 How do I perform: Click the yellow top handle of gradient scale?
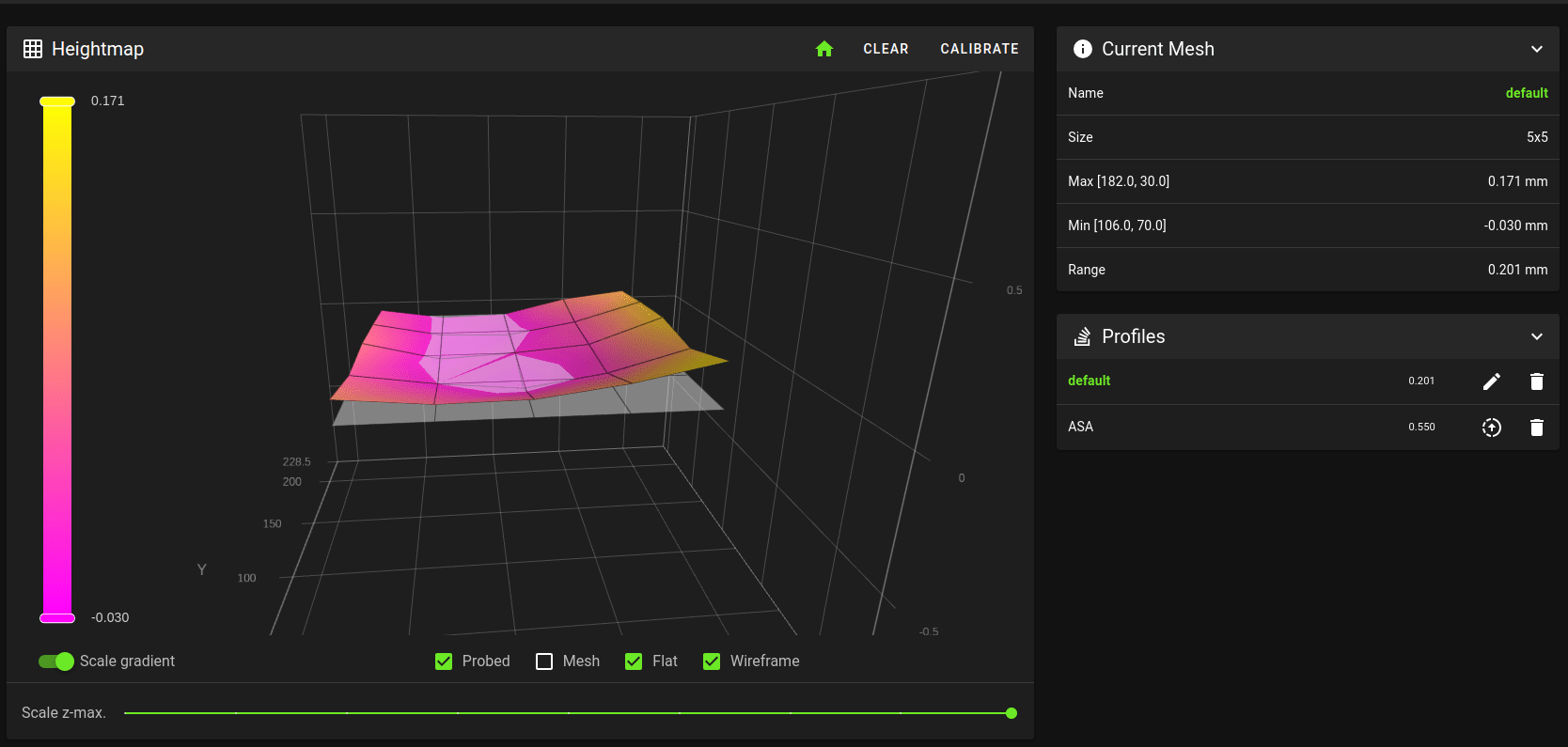(57, 101)
